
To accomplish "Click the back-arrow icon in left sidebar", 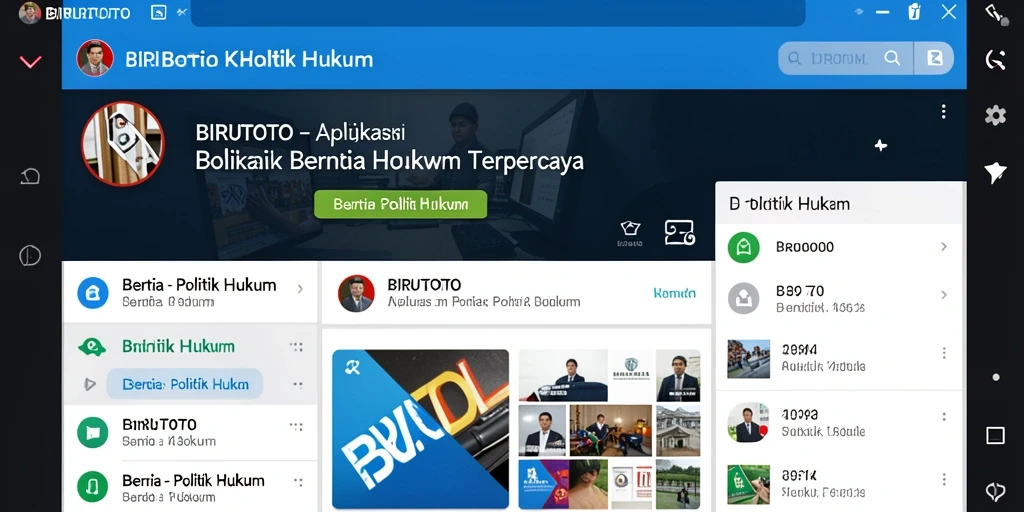I will pyautogui.click(x=30, y=176).
